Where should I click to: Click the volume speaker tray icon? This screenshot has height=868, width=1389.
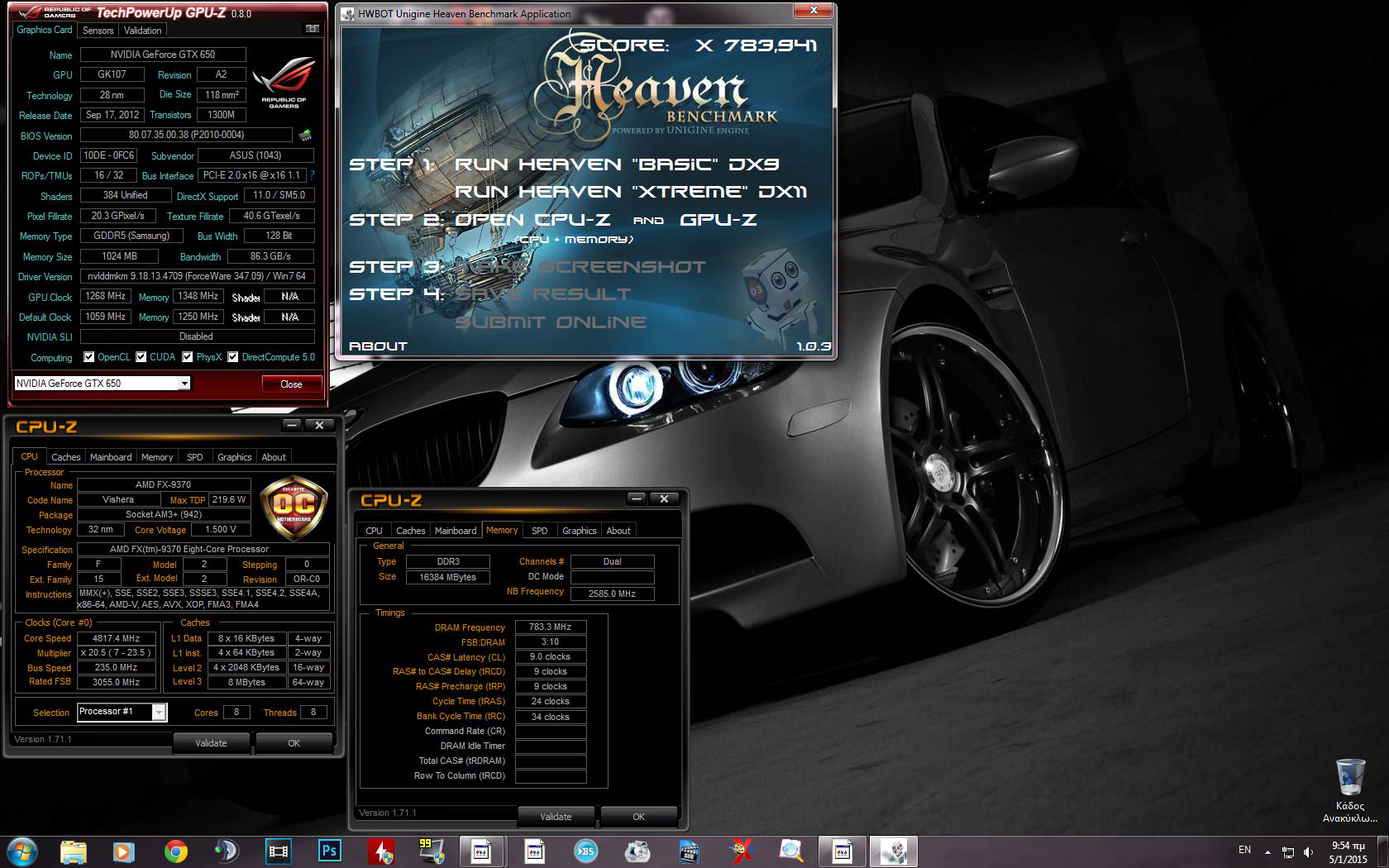click(x=1308, y=851)
